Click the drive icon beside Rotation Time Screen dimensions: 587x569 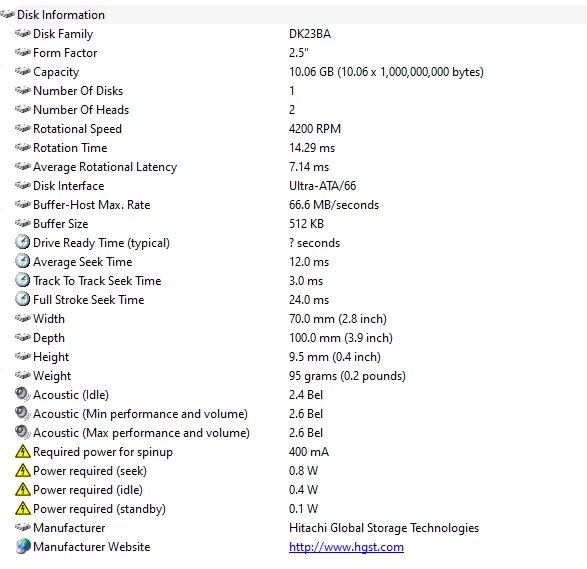point(22,147)
